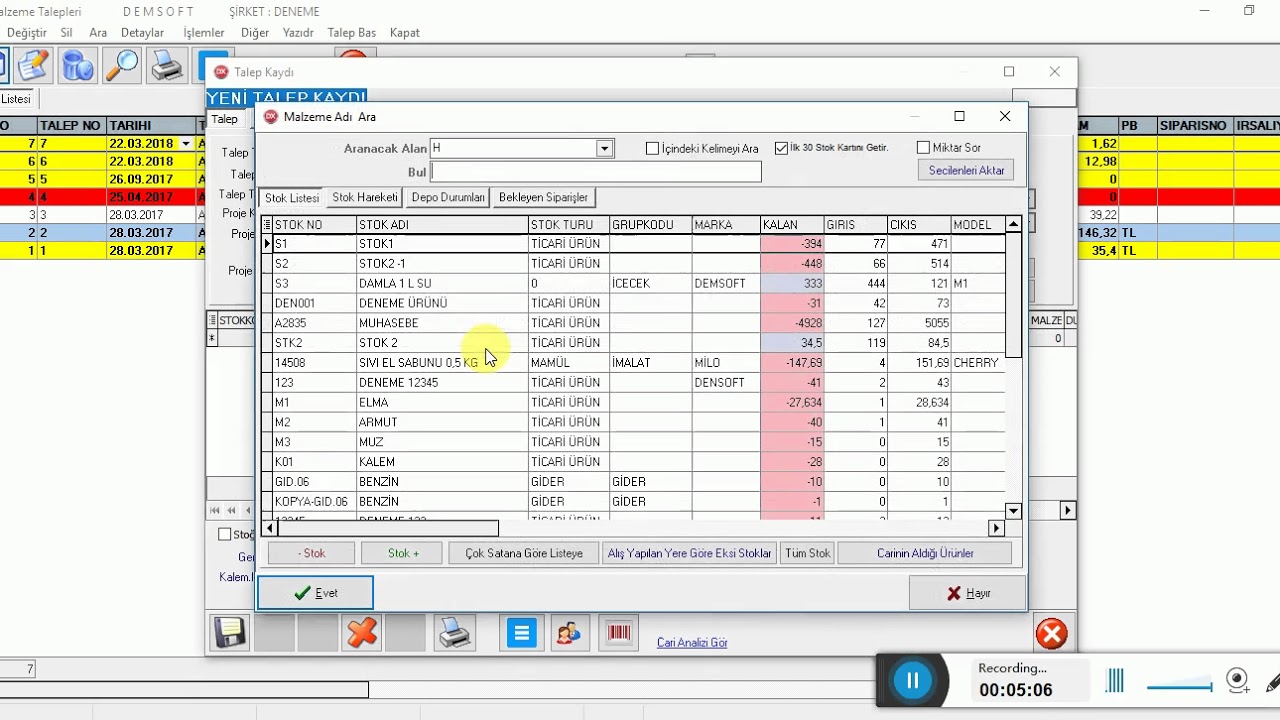Screen dimensions: 1280x720
Task: Open the Cari Analizi Gör link
Action: tap(692, 642)
